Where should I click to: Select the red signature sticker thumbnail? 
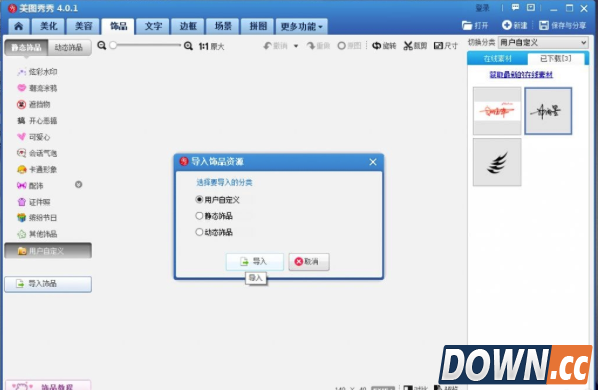coord(497,111)
